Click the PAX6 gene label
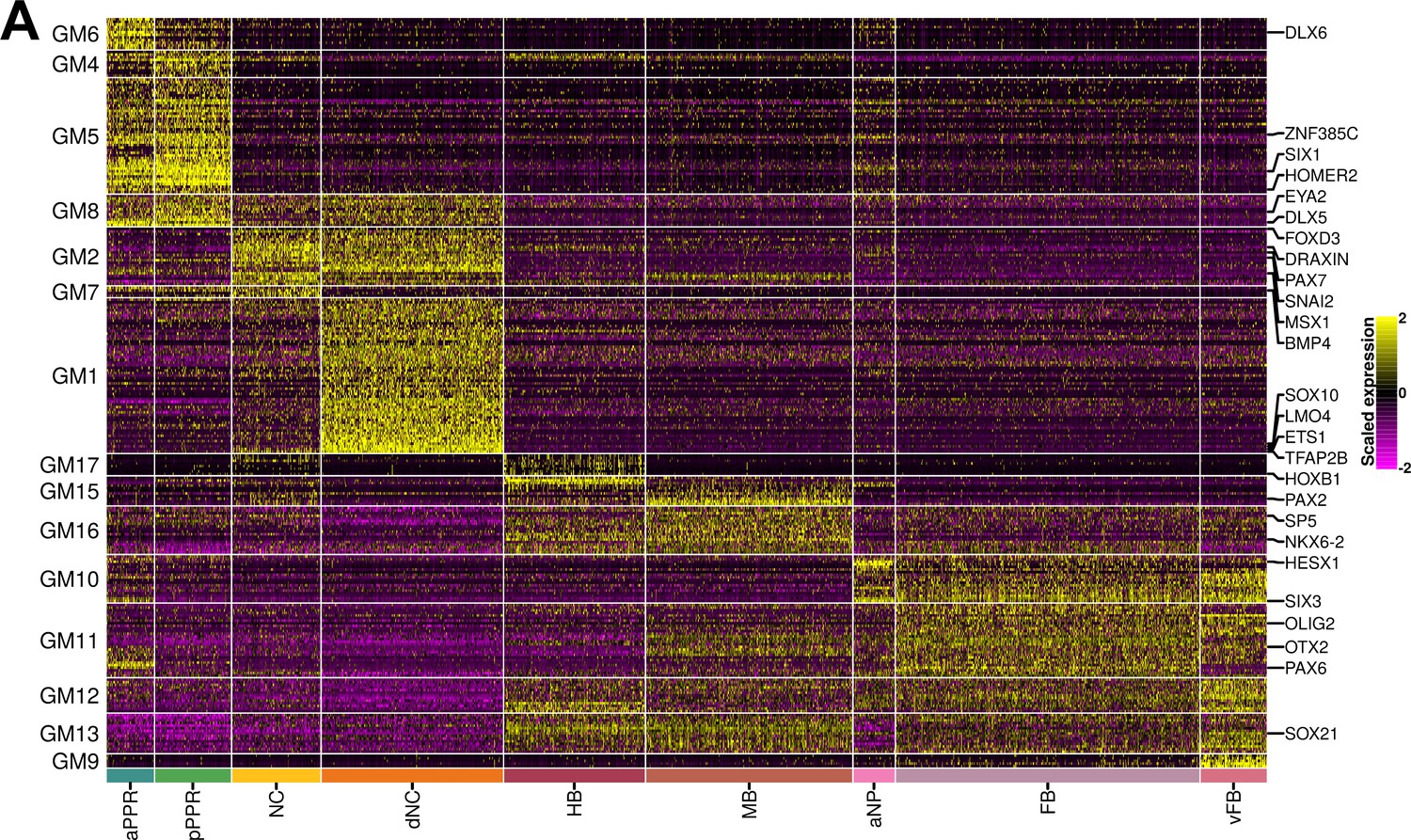Viewport: 1411px width, 840px height. coord(1306,669)
